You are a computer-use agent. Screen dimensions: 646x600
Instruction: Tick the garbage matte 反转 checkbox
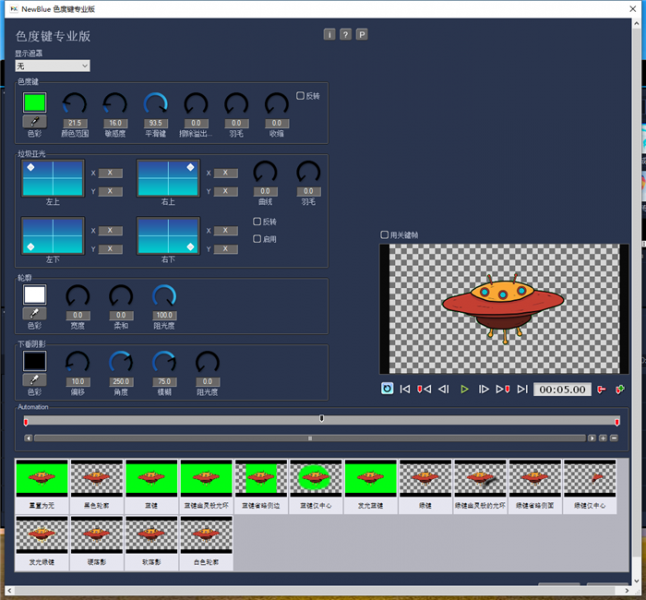pyautogui.click(x=257, y=222)
